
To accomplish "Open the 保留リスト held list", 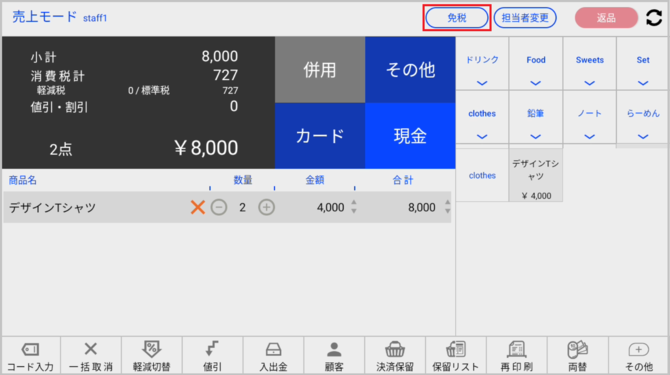I will (455, 356).
